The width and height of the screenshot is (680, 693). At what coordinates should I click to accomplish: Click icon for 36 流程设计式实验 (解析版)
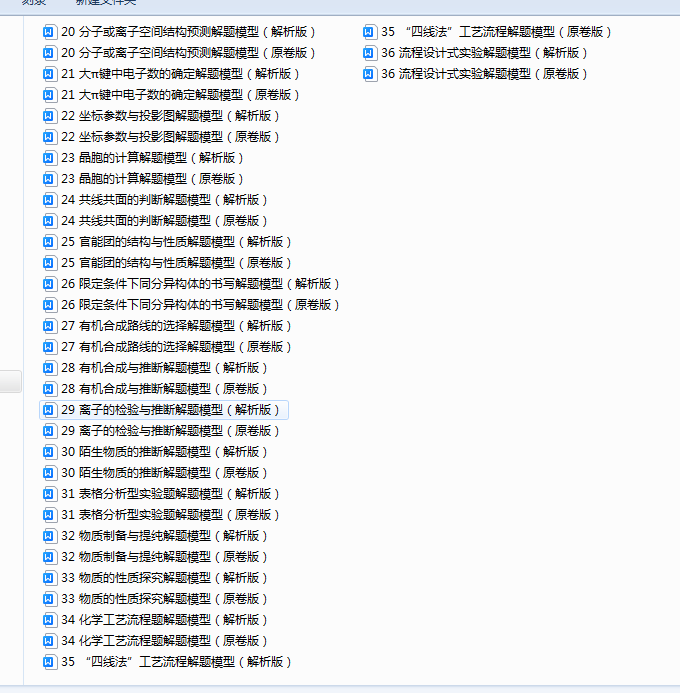tap(370, 52)
